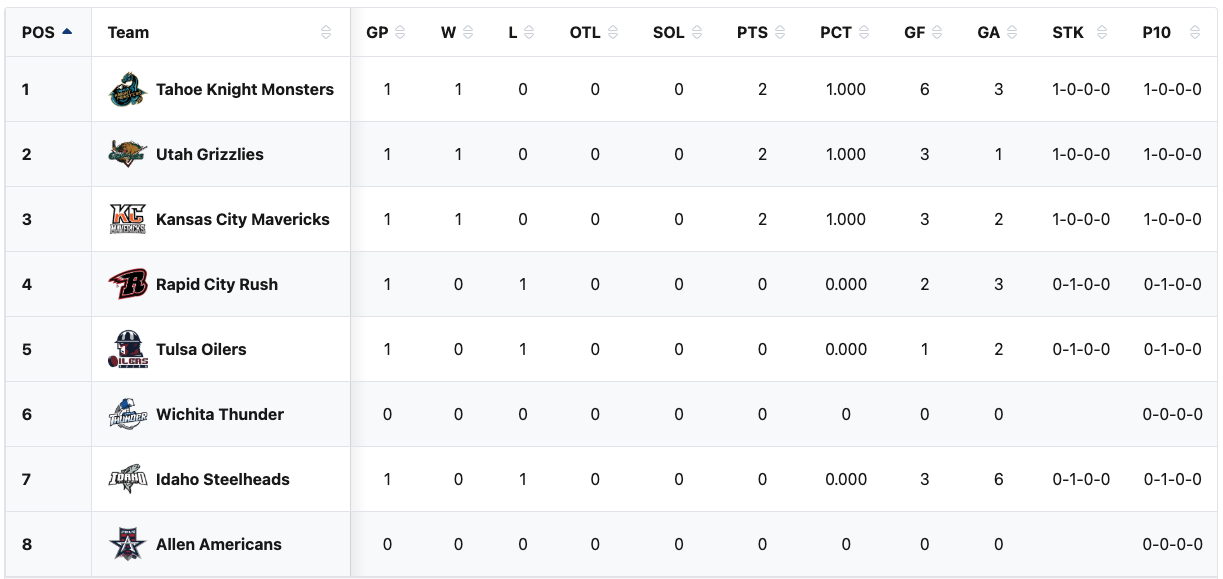Click the Tahoe Knight Monsters team logo
1223x579 pixels.
coord(128,90)
